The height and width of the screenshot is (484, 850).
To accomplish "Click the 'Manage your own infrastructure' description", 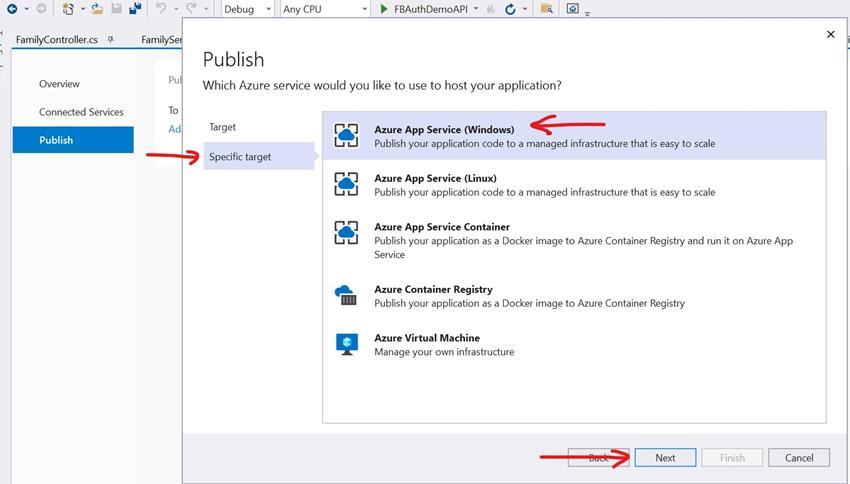I will tap(444, 352).
